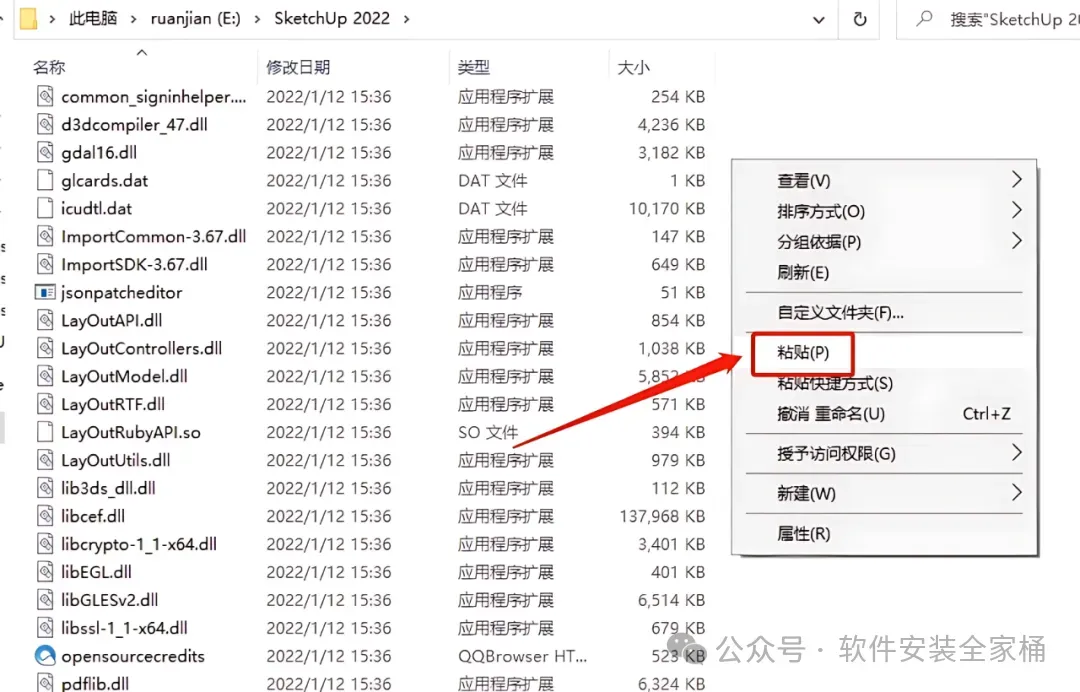The width and height of the screenshot is (1080, 692).
Task: Click the libcef.dll file icon
Action: [x=45, y=516]
